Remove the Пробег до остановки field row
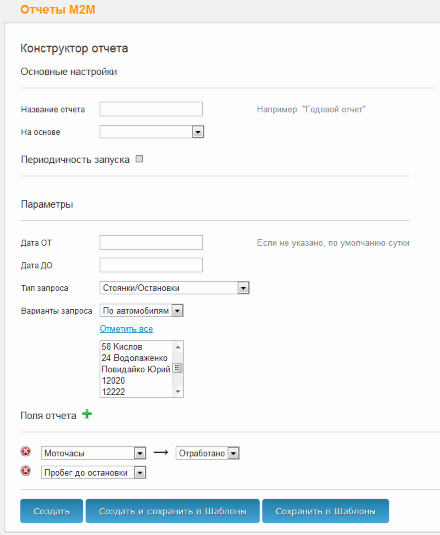 tap(26, 471)
